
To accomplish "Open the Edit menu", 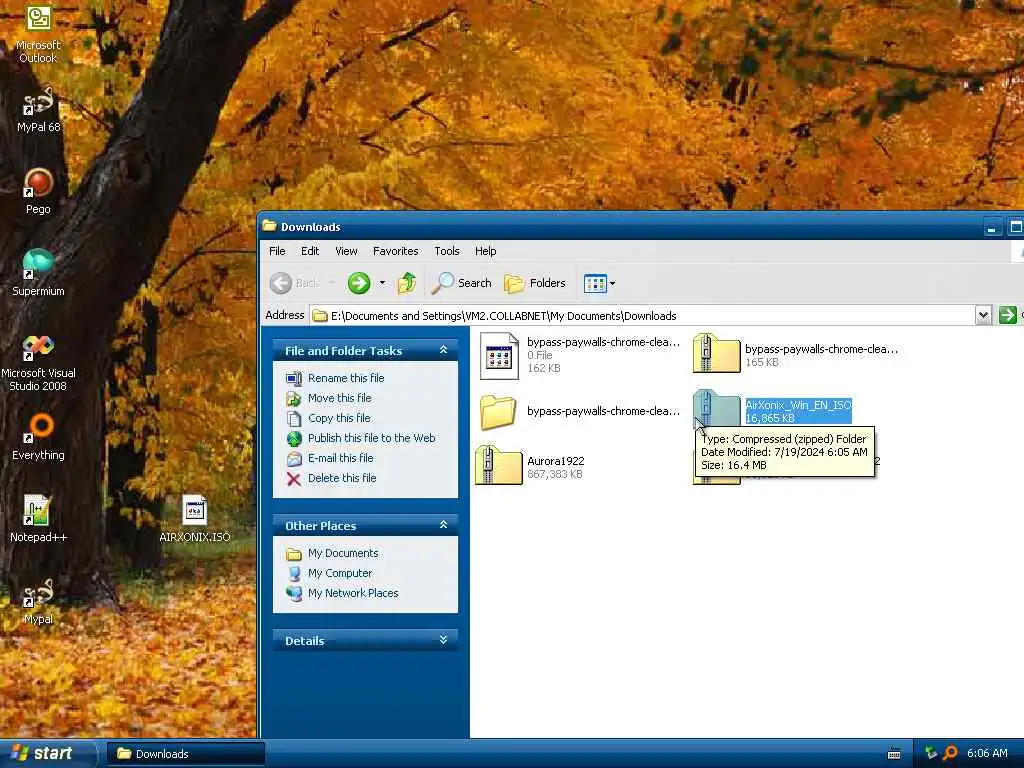I will [310, 251].
